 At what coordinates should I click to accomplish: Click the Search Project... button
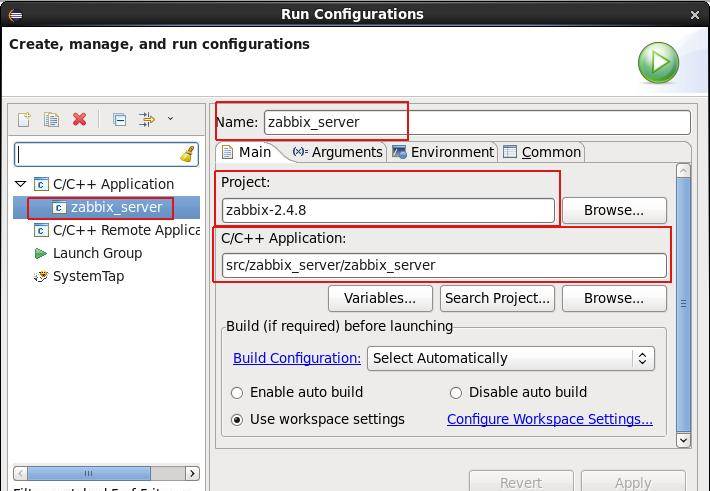click(497, 298)
